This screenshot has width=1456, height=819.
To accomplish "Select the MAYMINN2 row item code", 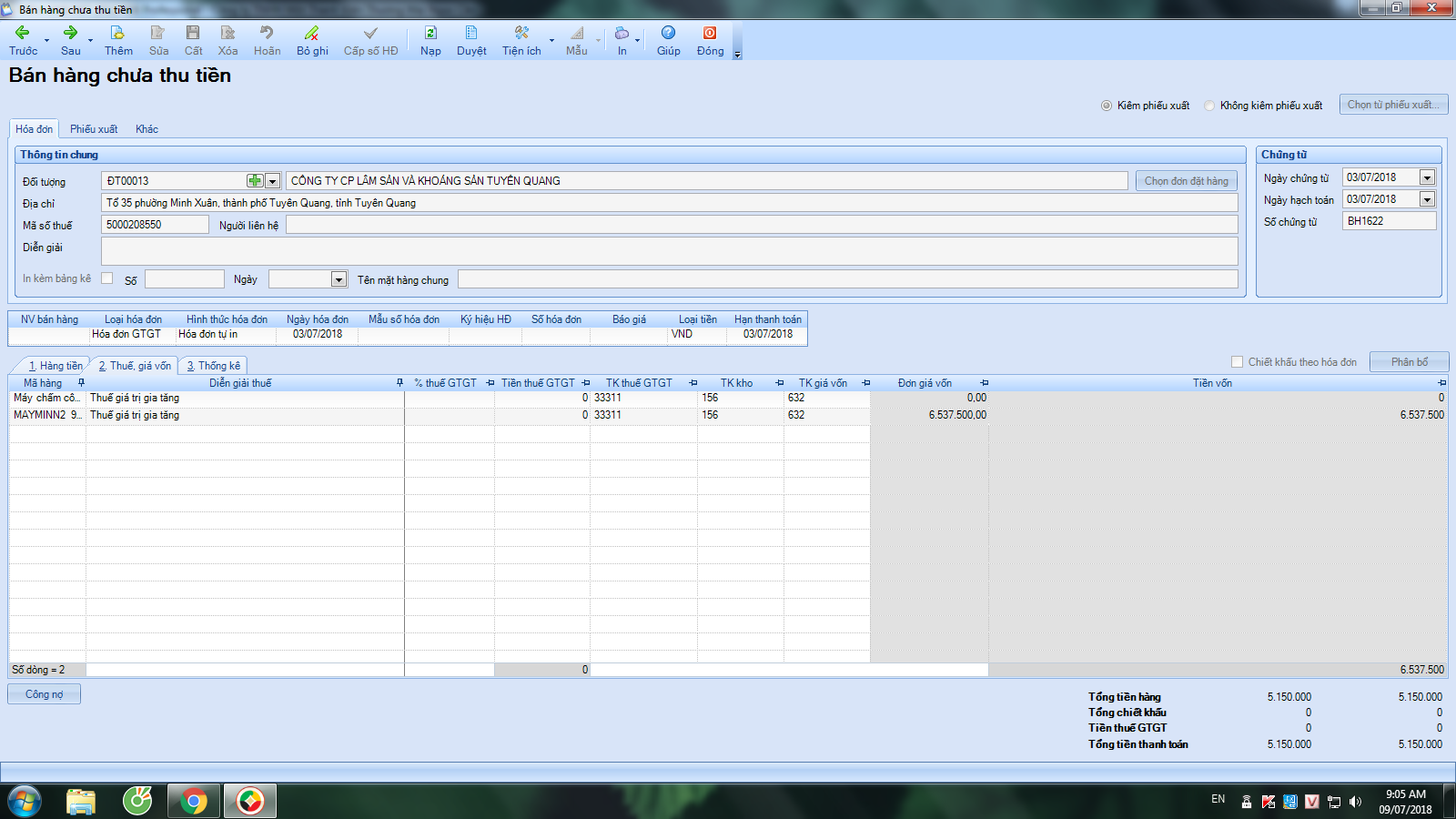I will click(x=47, y=415).
